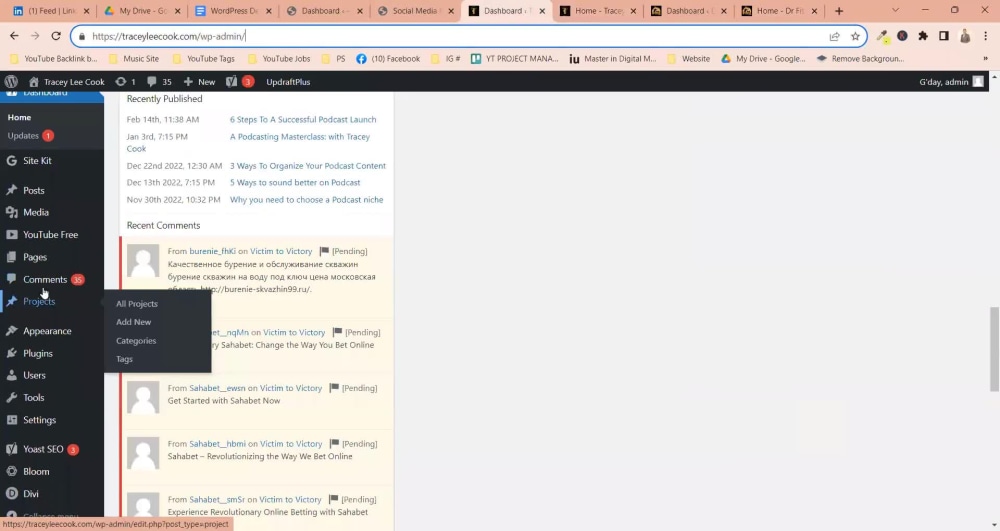Open commenter link Sahabet__hbmi
The height and width of the screenshot is (531, 1000).
click(x=217, y=444)
